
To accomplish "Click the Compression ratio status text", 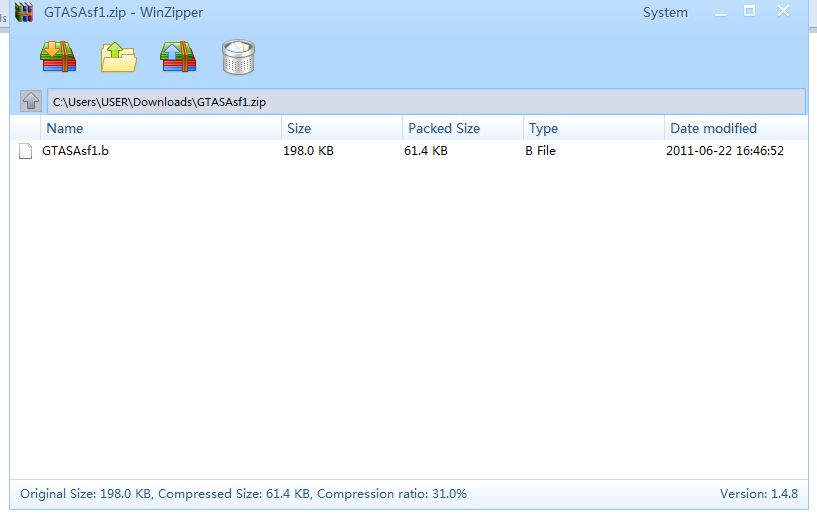I will pyautogui.click(x=392, y=493).
